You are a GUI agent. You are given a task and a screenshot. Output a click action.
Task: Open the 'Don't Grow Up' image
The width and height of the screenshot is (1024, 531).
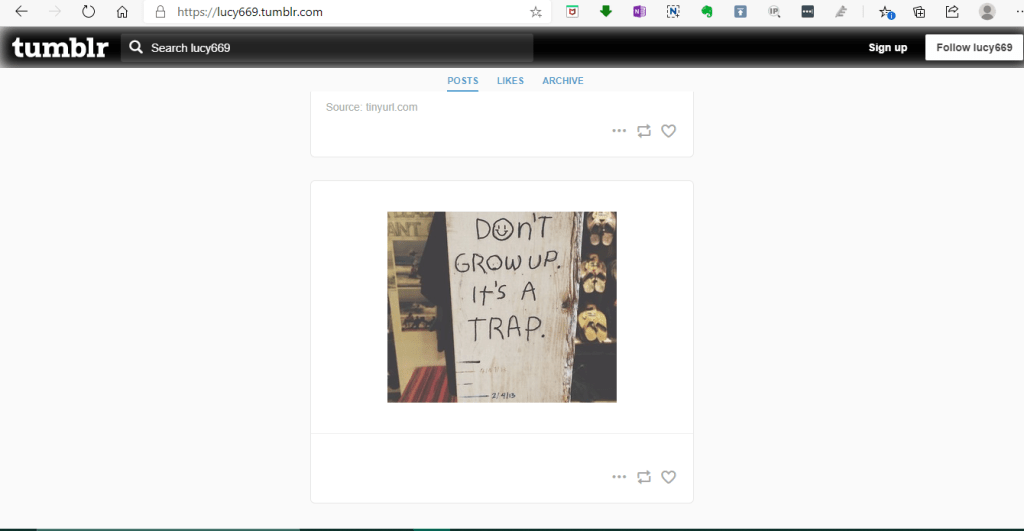[x=502, y=307]
